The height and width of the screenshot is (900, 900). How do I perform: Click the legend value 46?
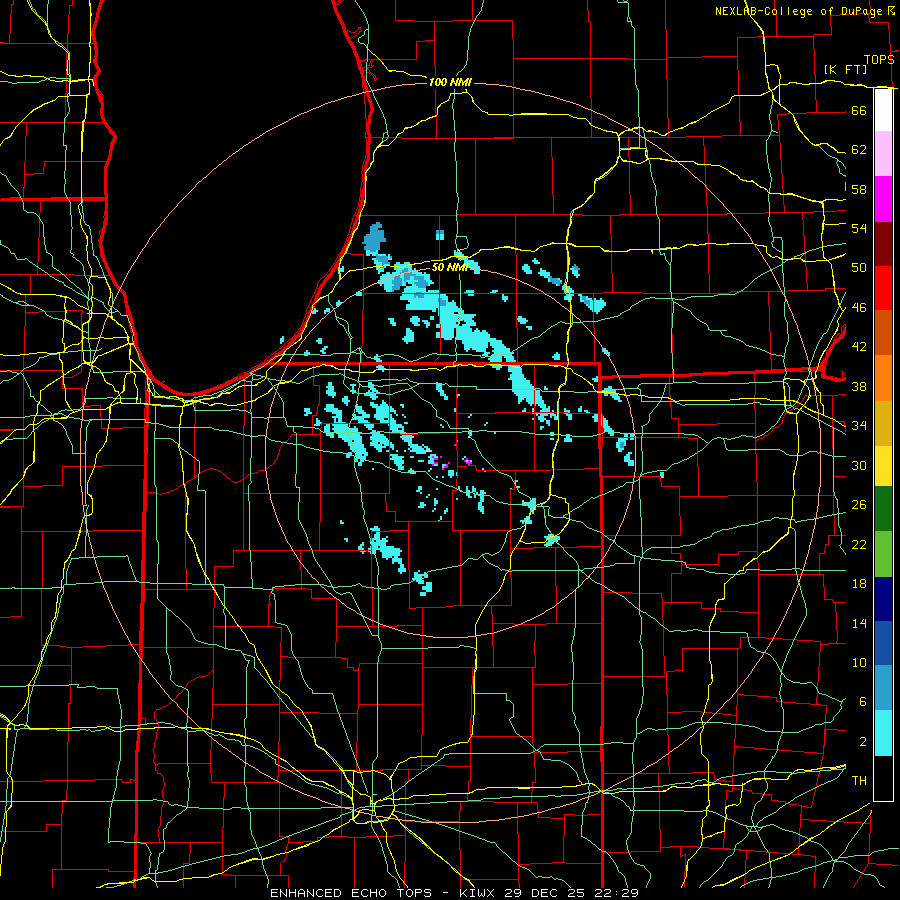click(x=859, y=308)
